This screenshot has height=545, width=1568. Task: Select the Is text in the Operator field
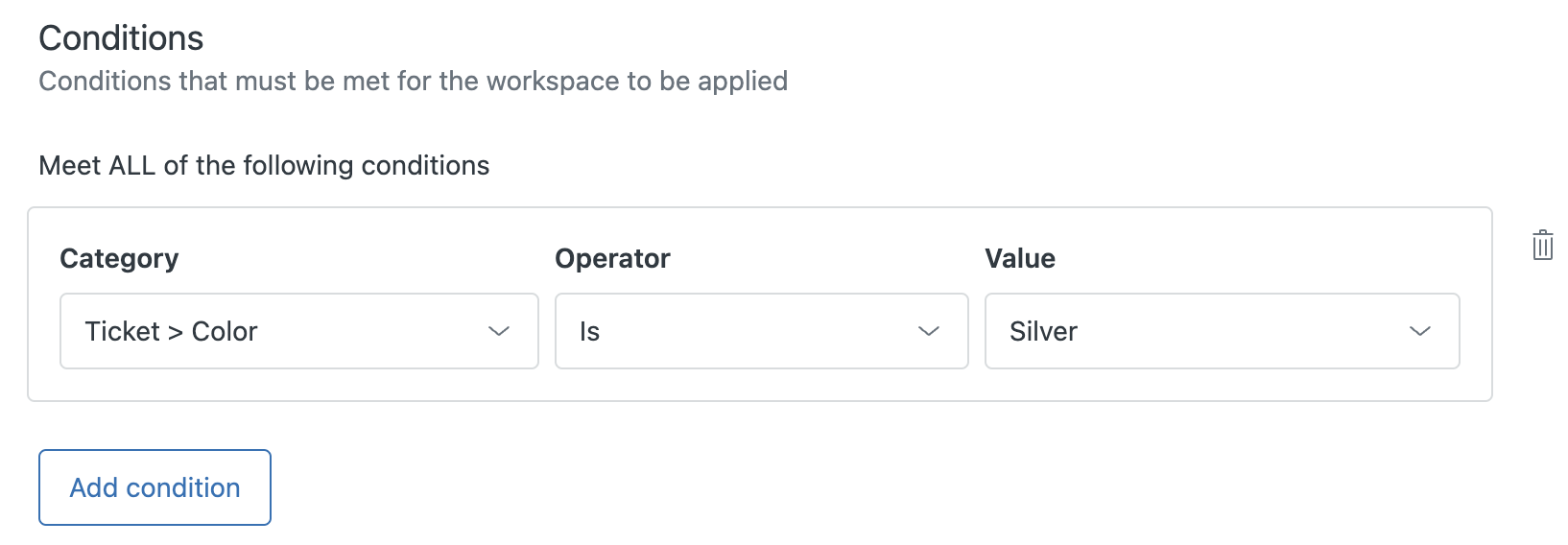589,331
